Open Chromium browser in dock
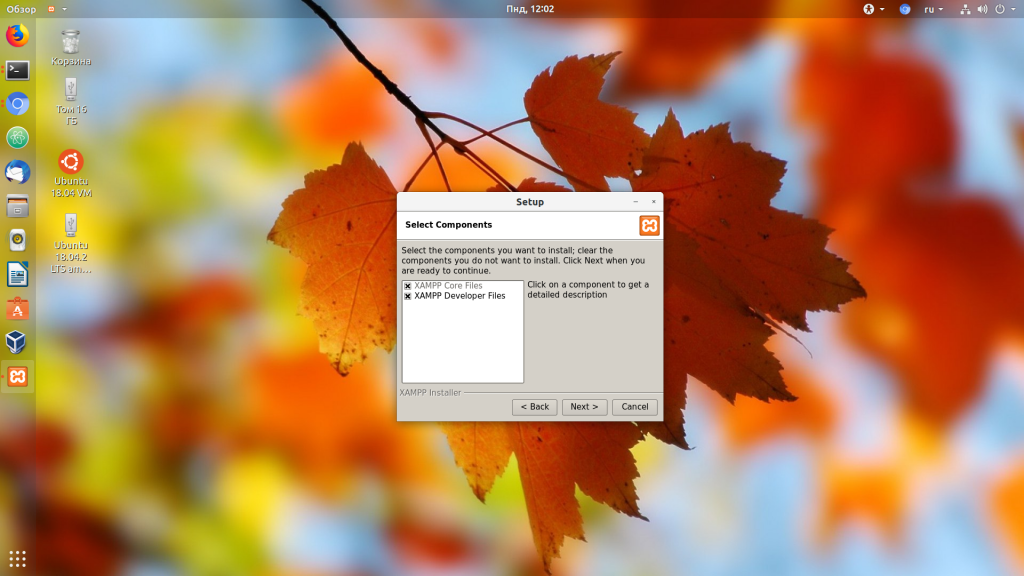 [x=18, y=104]
